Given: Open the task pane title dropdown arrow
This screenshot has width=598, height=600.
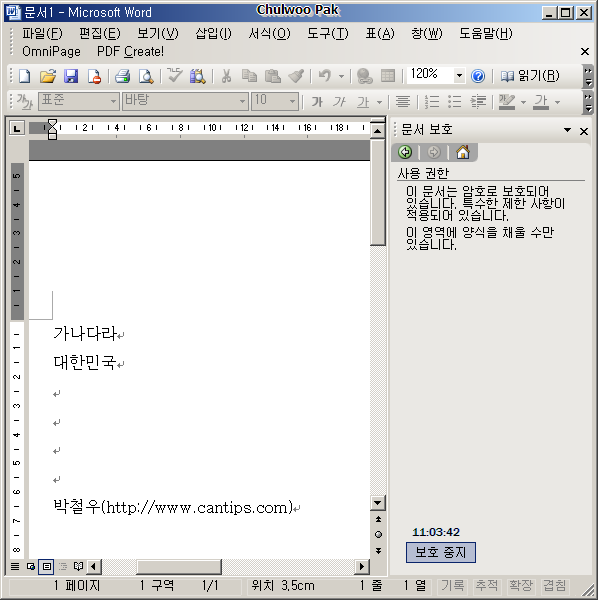Looking at the screenshot, I should click(x=567, y=130).
